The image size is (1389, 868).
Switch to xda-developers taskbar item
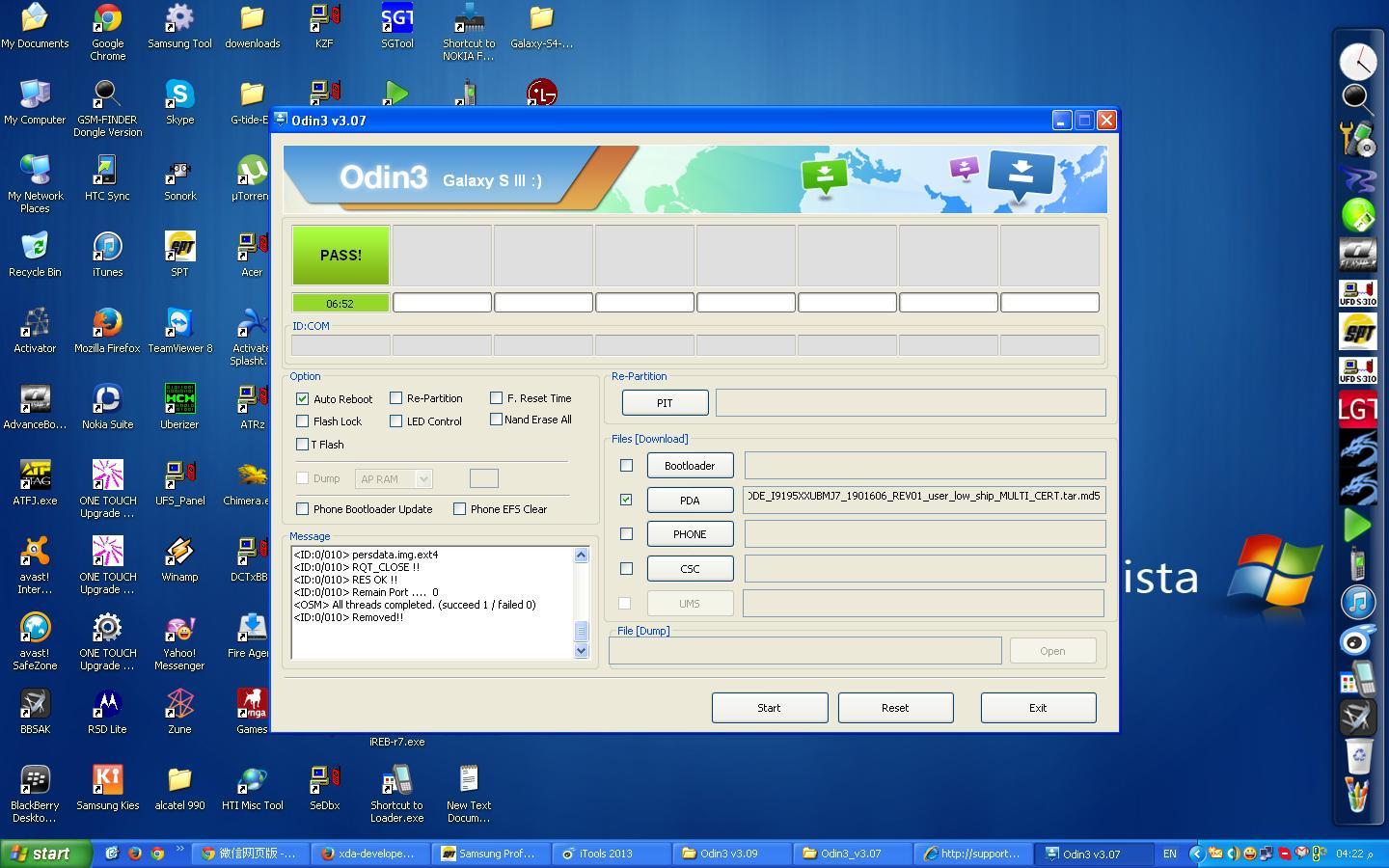coord(372,854)
